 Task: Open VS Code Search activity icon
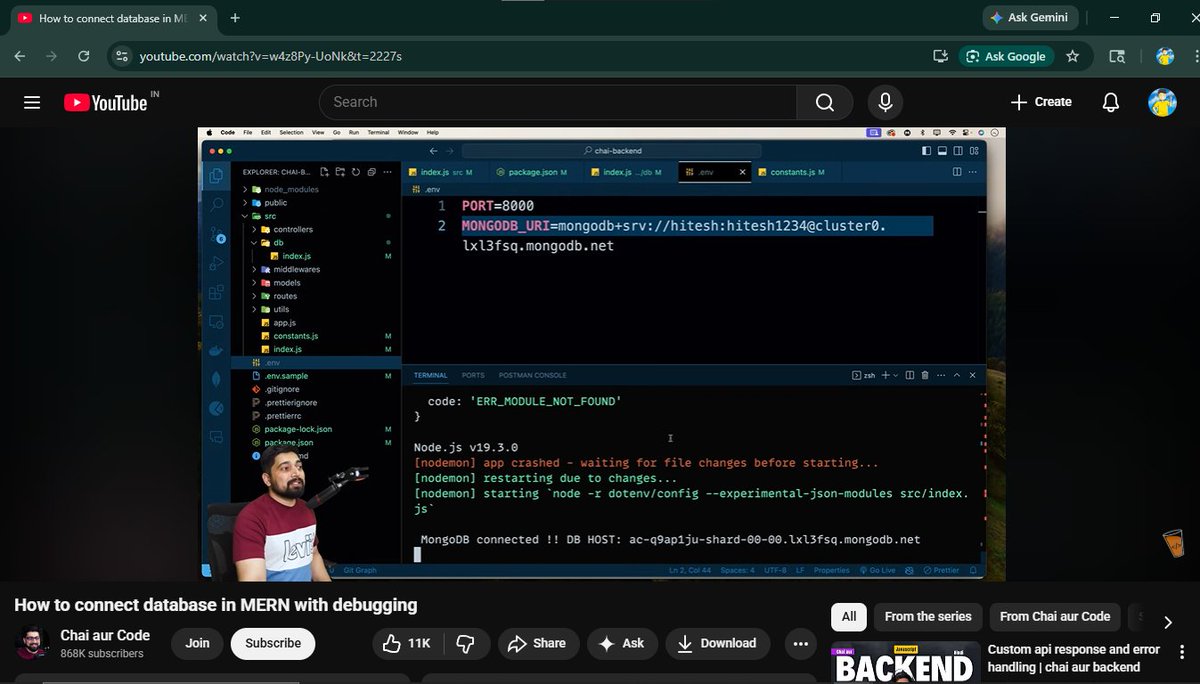click(215, 205)
